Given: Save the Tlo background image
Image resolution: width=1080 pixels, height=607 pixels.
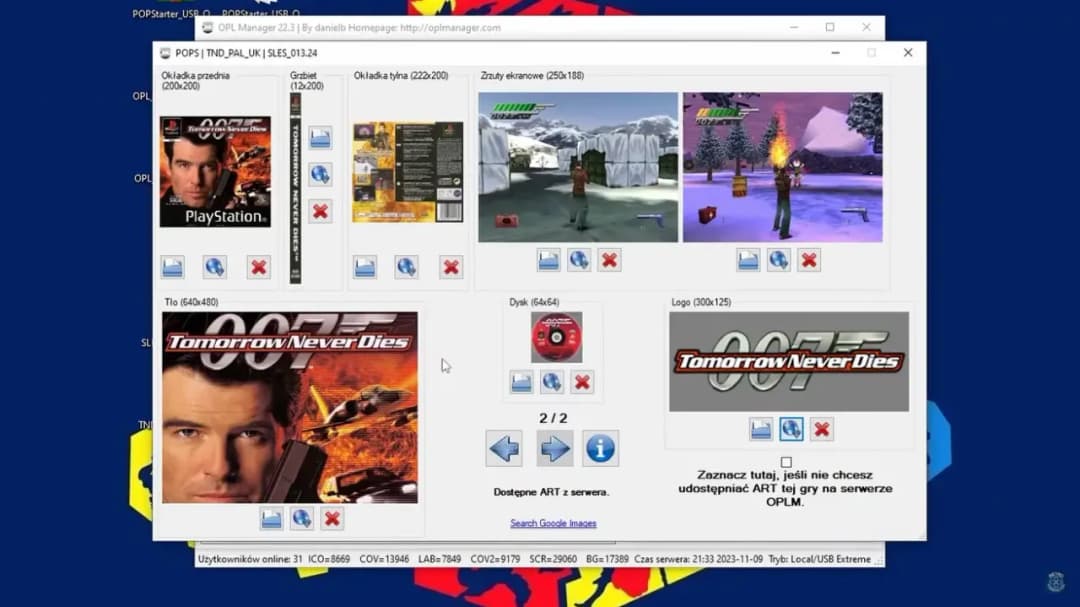Looking at the screenshot, I should tap(271, 518).
